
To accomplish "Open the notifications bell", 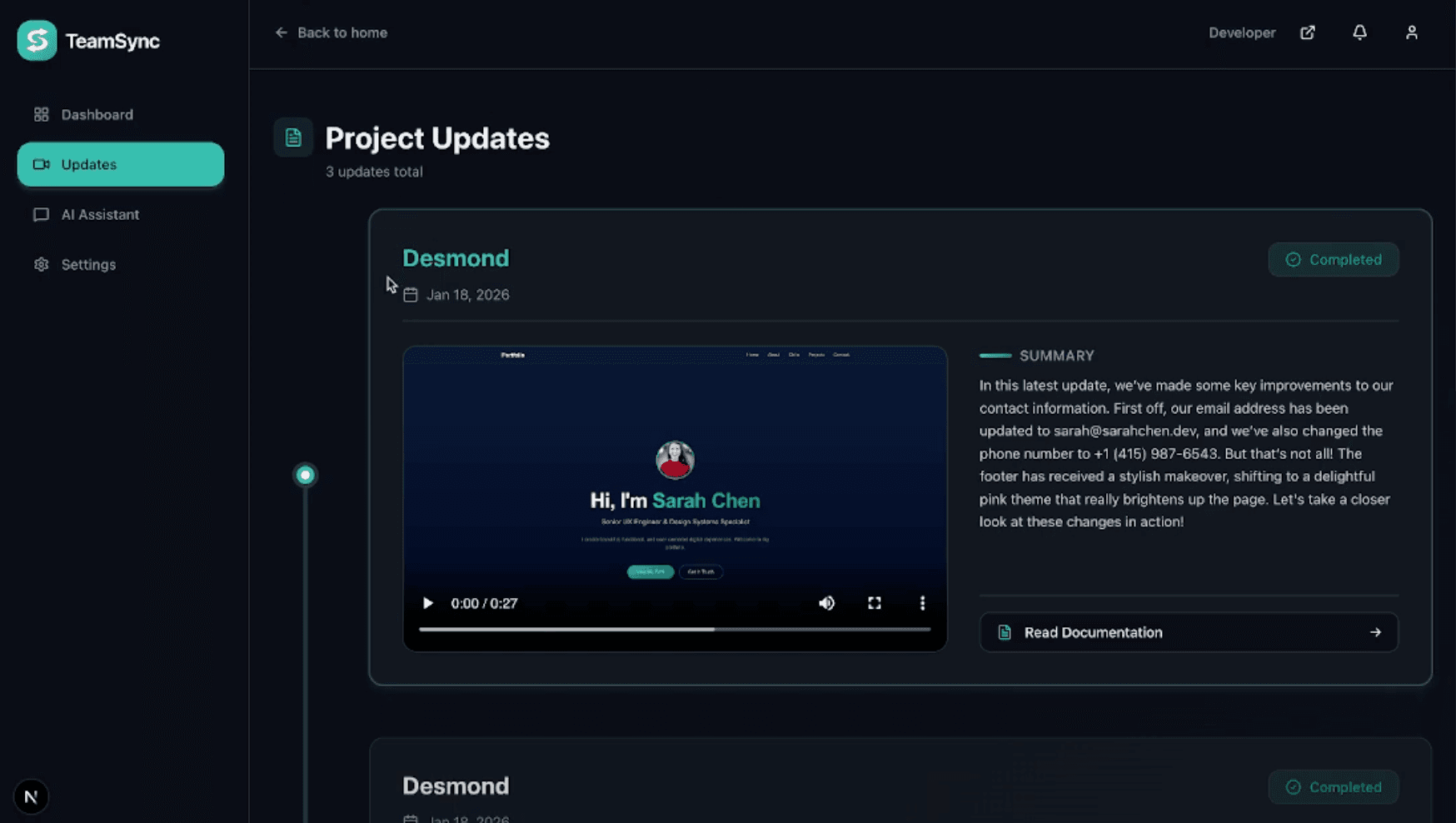I will [x=1359, y=32].
